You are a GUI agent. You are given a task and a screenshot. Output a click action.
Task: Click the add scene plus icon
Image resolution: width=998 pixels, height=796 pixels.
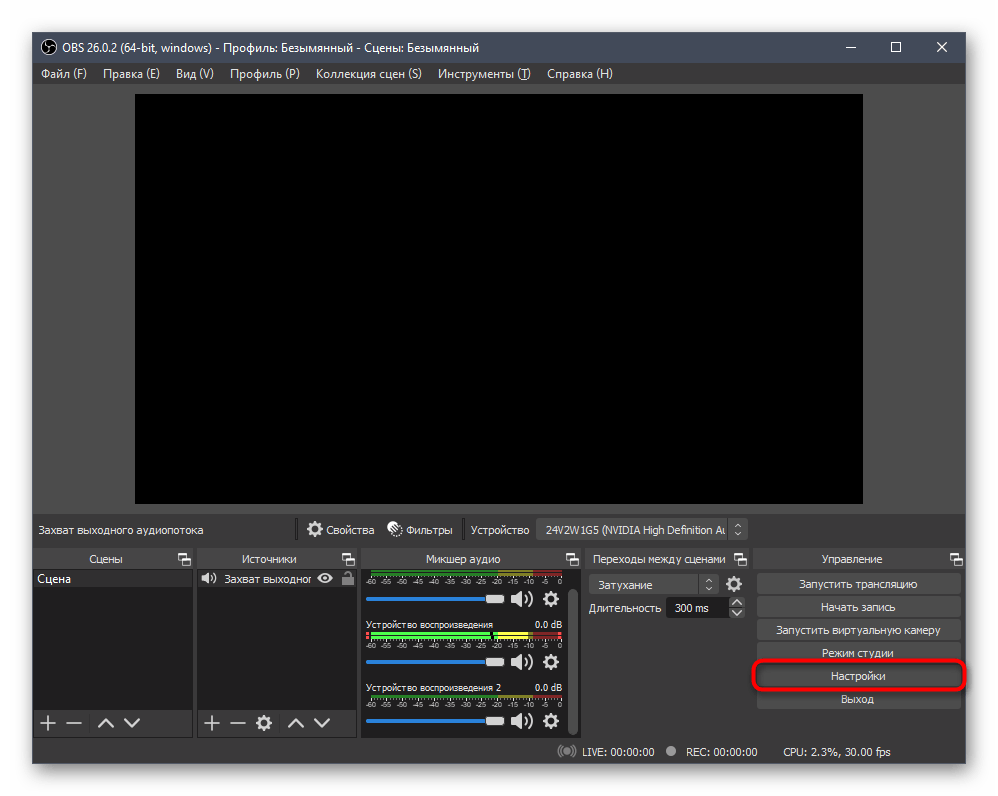pyautogui.click(x=47, y=722)
